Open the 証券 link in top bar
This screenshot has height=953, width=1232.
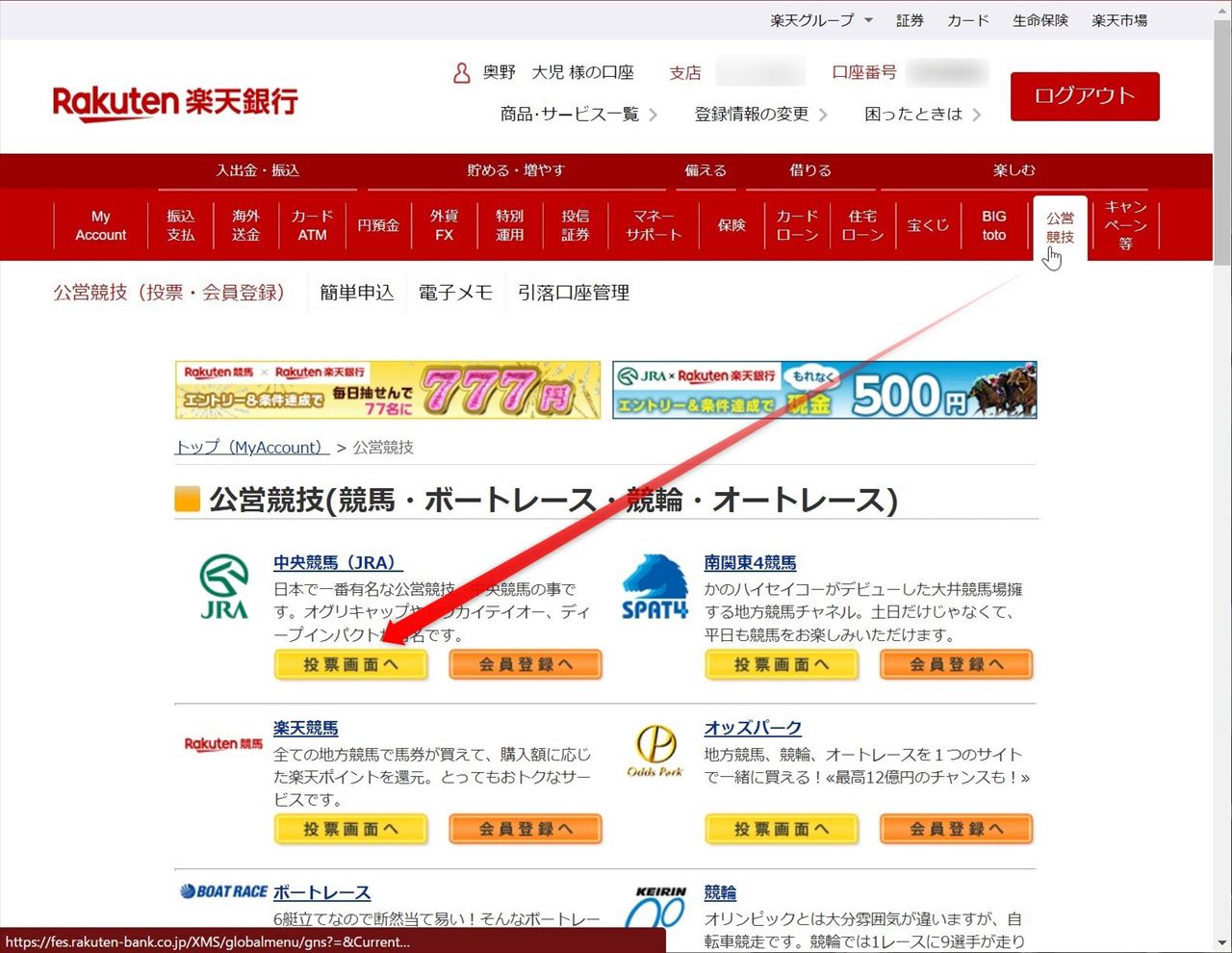910,20
